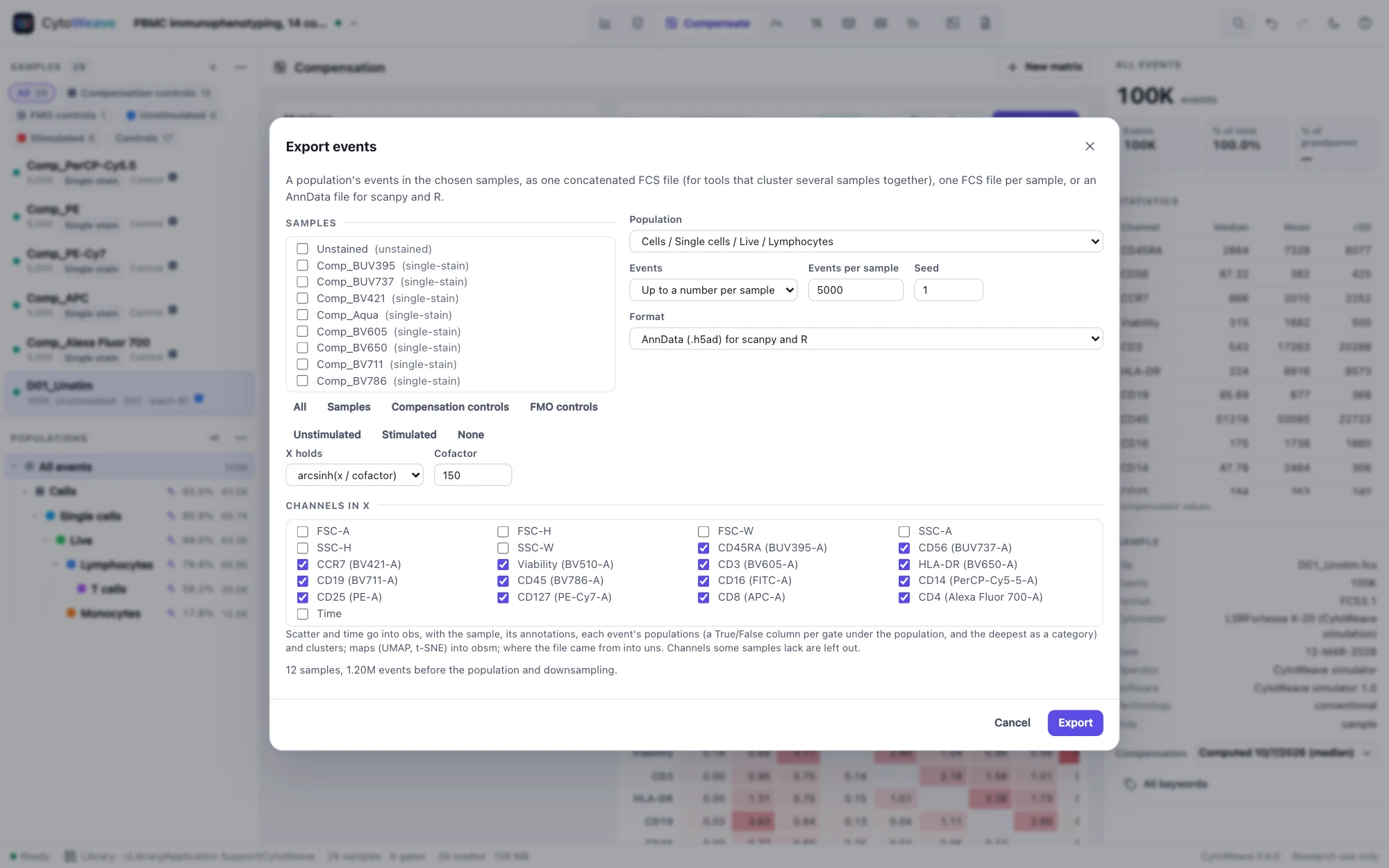The image size is (1389, 868).
Task: Open the Population dropdown
Action: click(866, 242)
